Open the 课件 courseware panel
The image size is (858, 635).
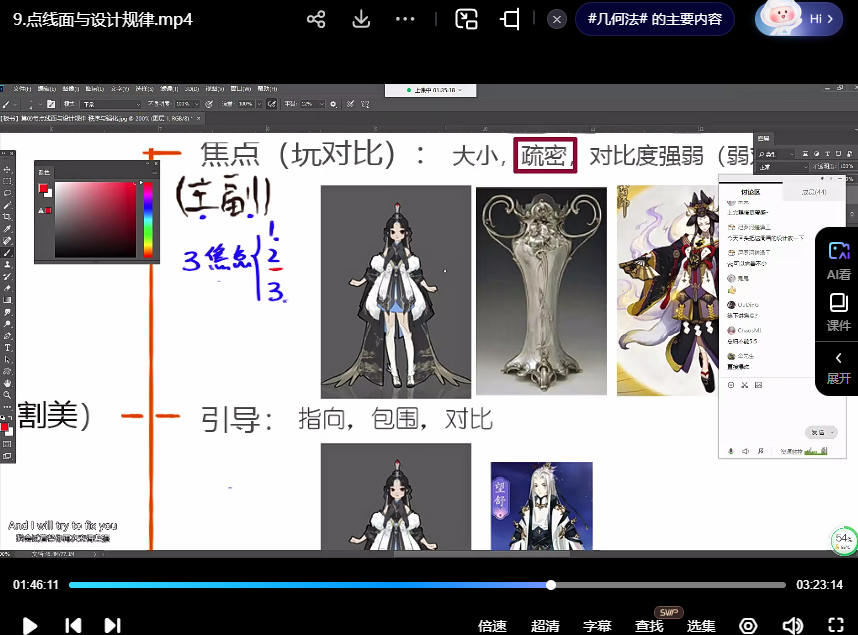(838, 311)
